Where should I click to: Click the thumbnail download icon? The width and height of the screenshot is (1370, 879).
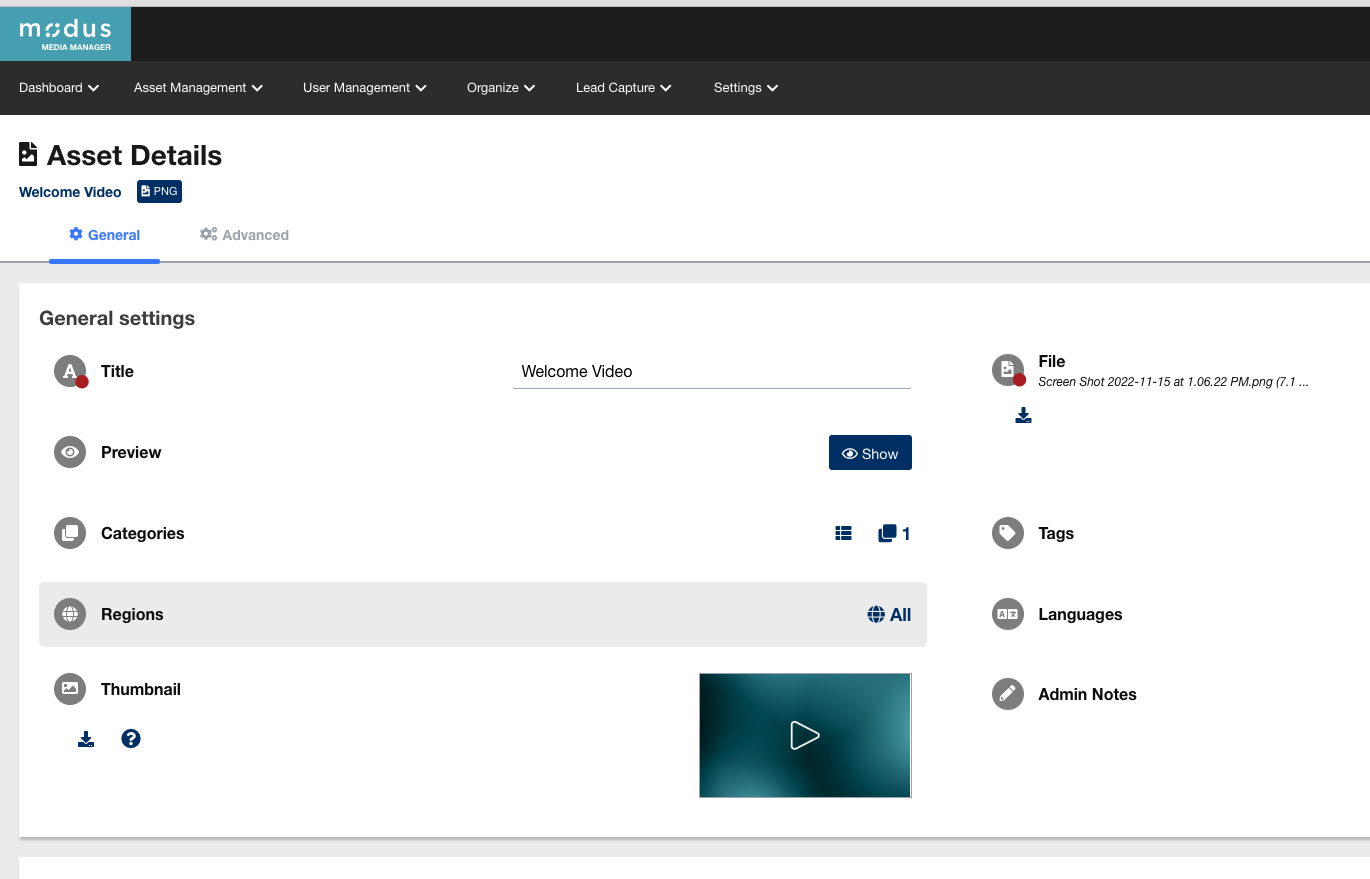(86, 739)
